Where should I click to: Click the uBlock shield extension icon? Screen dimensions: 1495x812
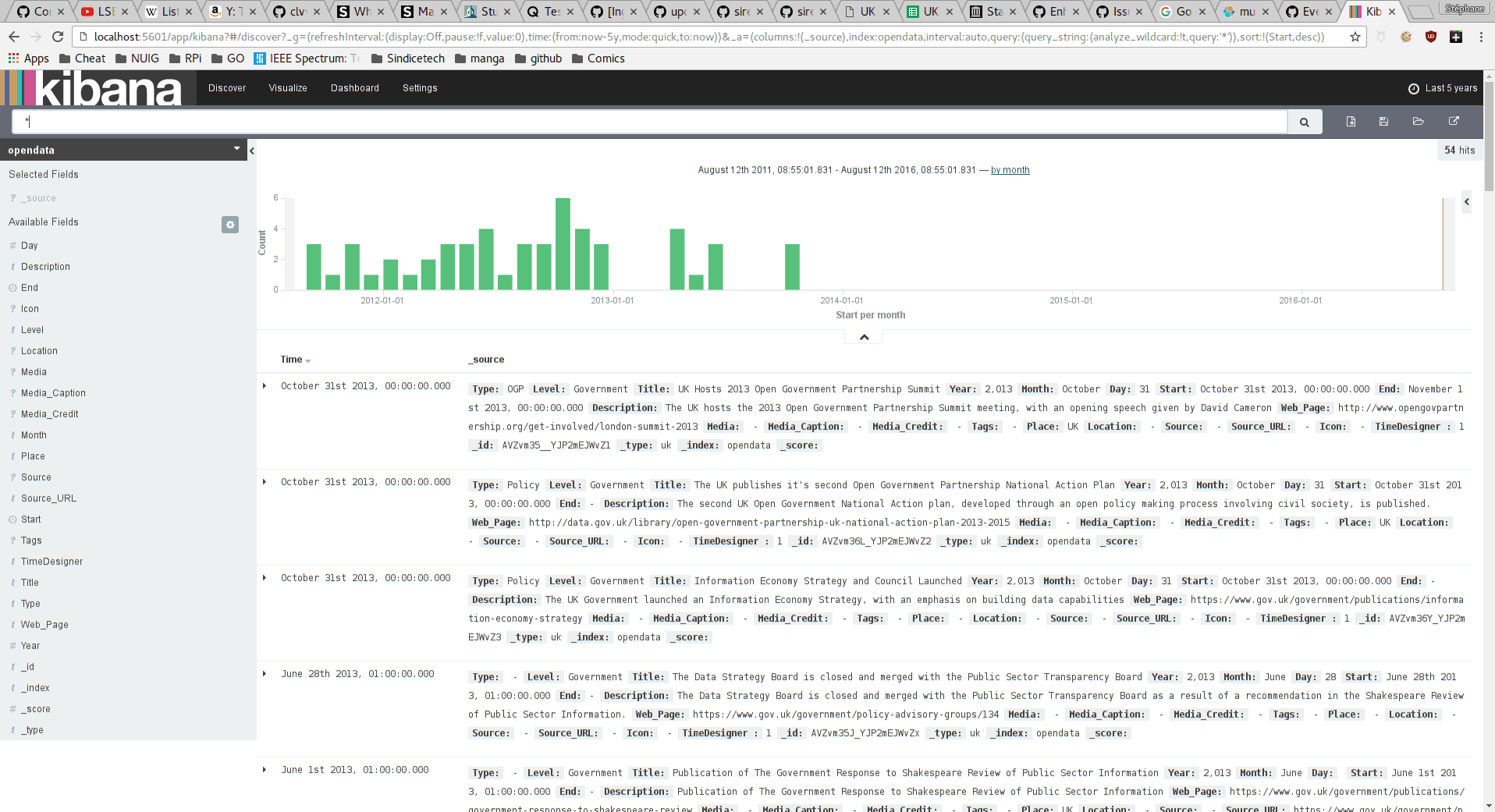(1431, 37)
